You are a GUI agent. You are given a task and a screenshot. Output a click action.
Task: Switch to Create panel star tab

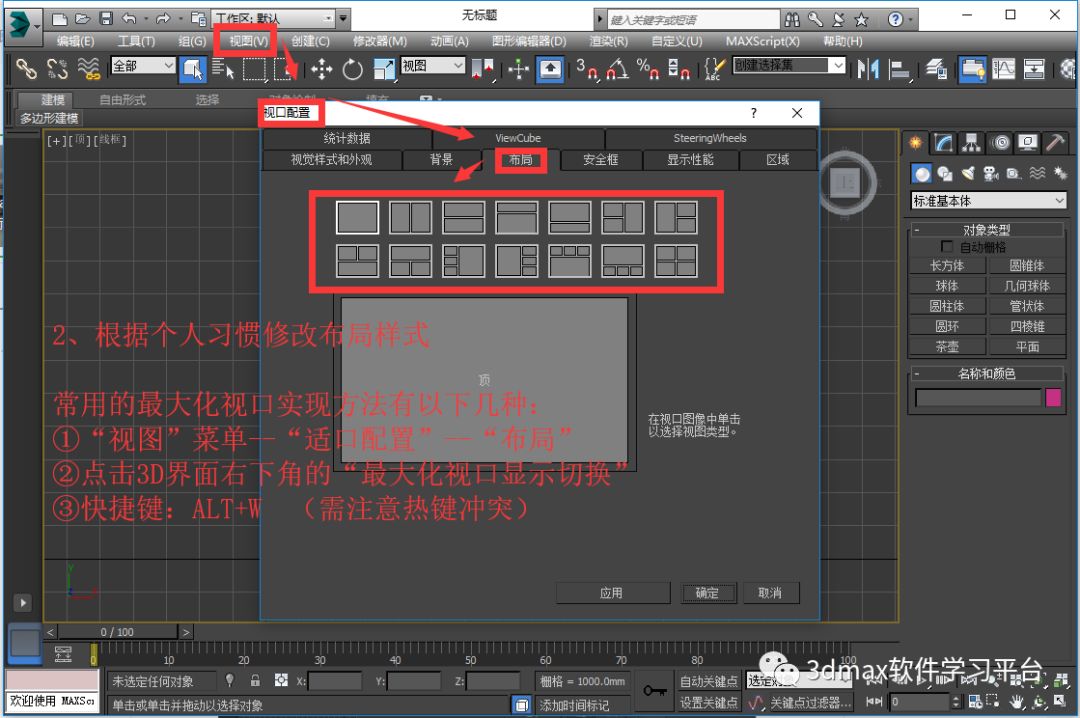915,143
